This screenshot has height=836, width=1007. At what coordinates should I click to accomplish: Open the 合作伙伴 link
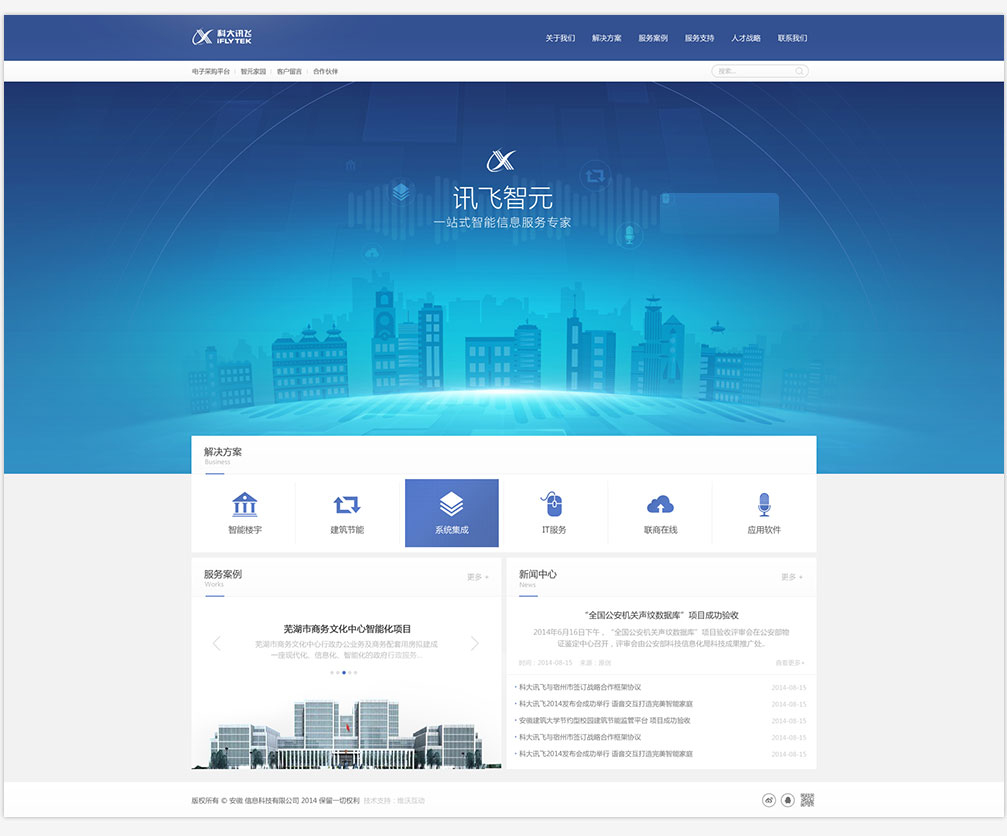[326, 71]
